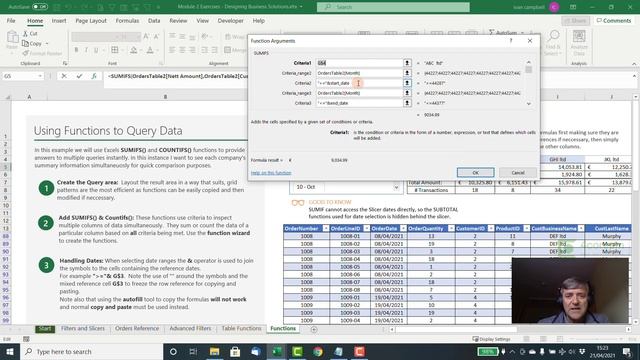Click the Increase Font Size icon

(146, 37)
